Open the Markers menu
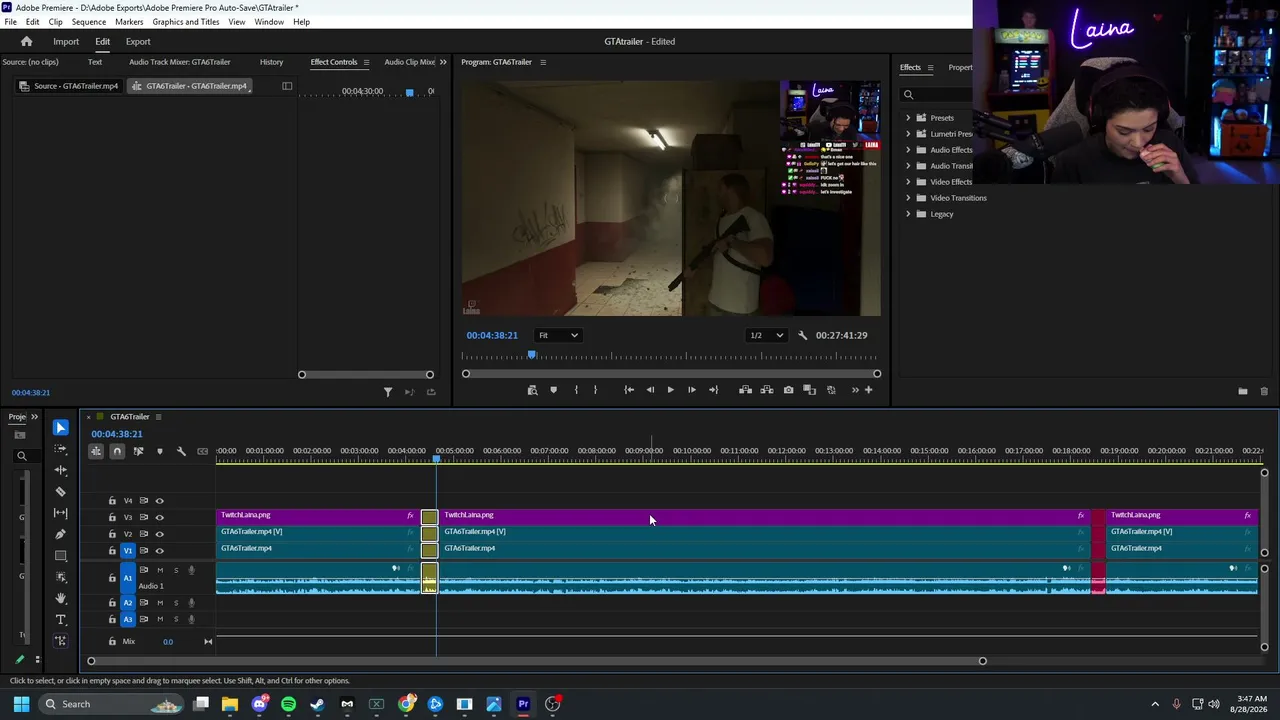The height and width of the screenshot is (720, 1280). (x=129, y=22)
